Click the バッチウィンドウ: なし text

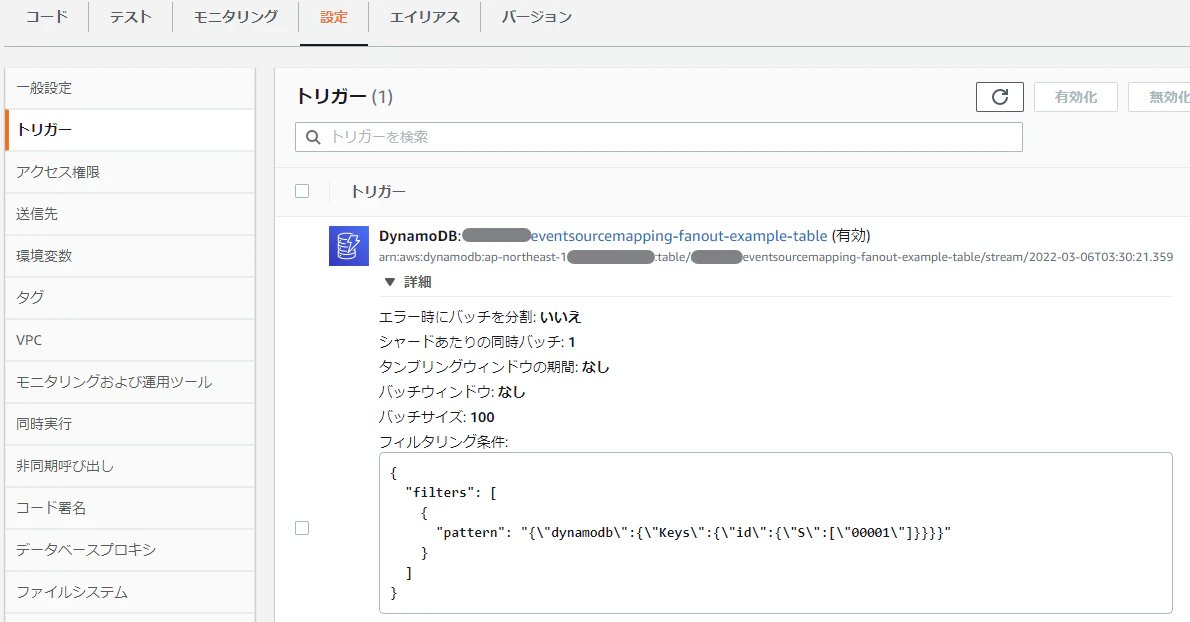[x=452, y=392]
